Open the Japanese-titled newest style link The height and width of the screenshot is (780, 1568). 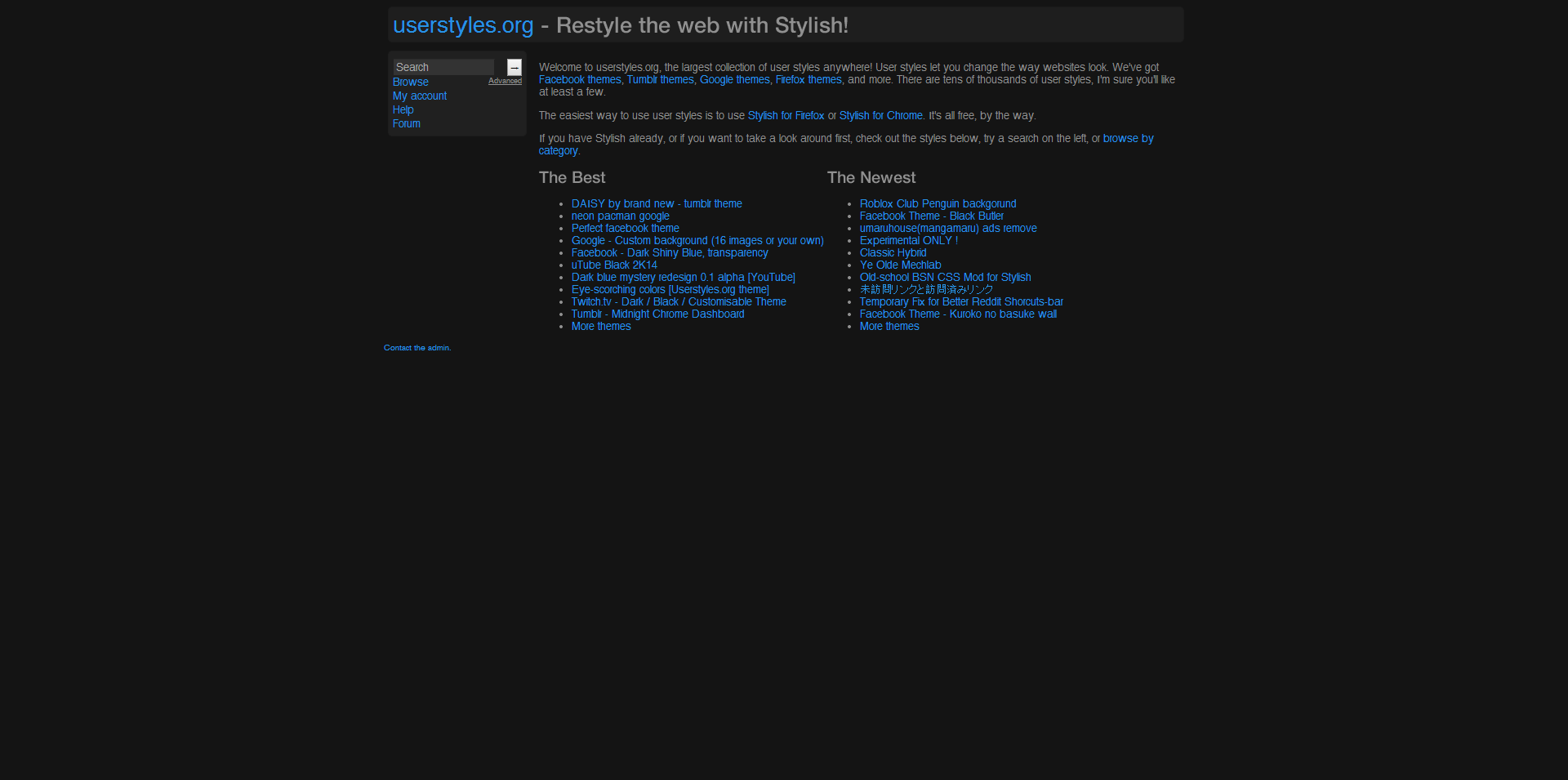point(926,289)
